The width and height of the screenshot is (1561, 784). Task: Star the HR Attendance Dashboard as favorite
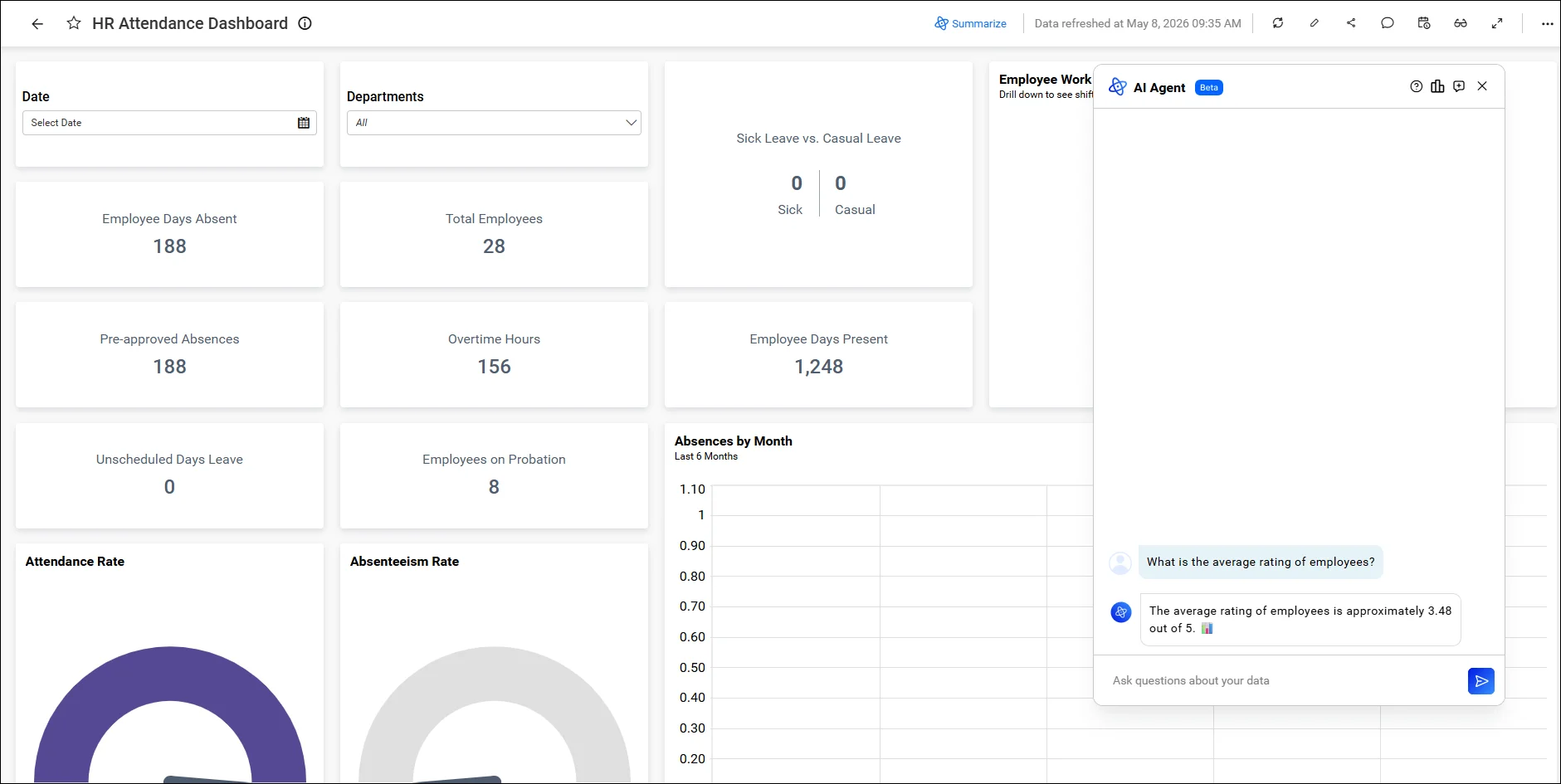74,23
